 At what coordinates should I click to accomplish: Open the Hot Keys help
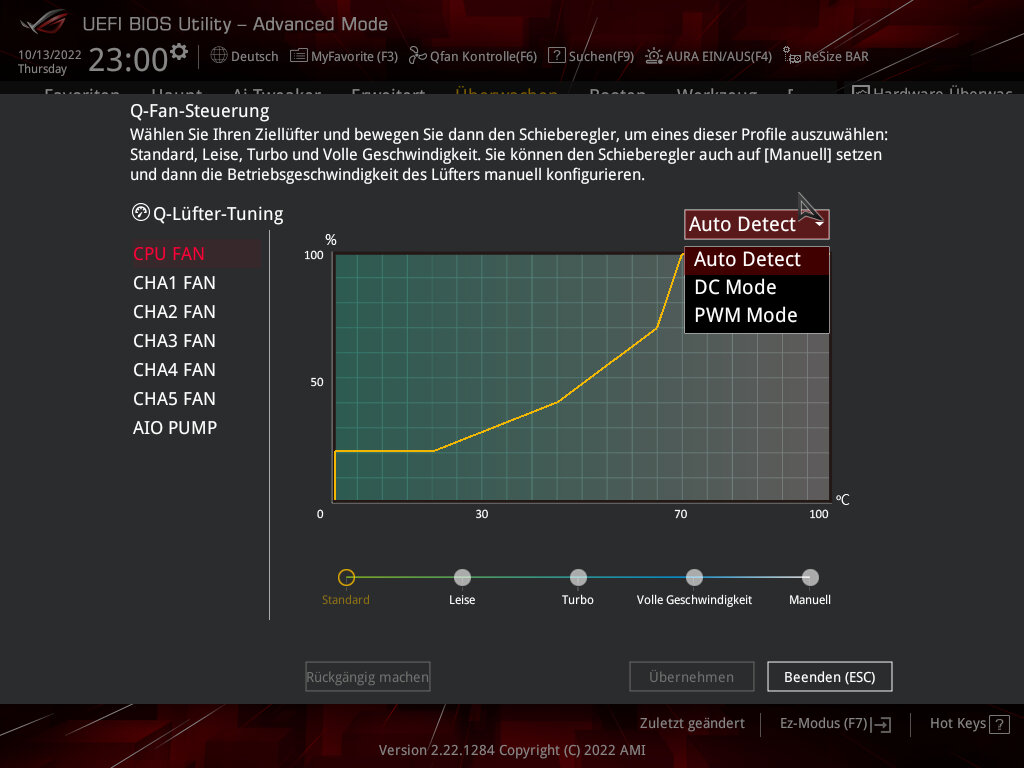coord(969,724)
